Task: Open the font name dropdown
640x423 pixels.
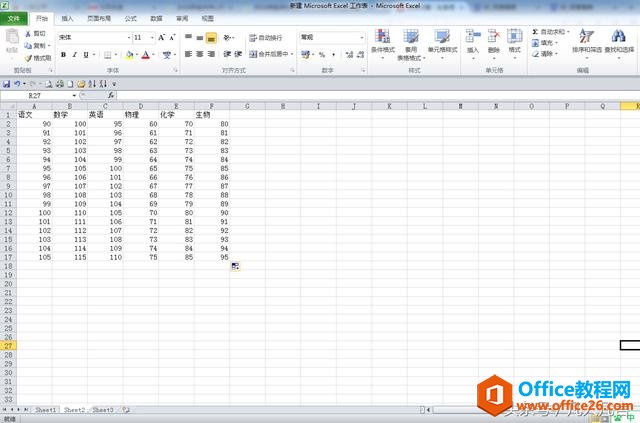Action: 129,38
